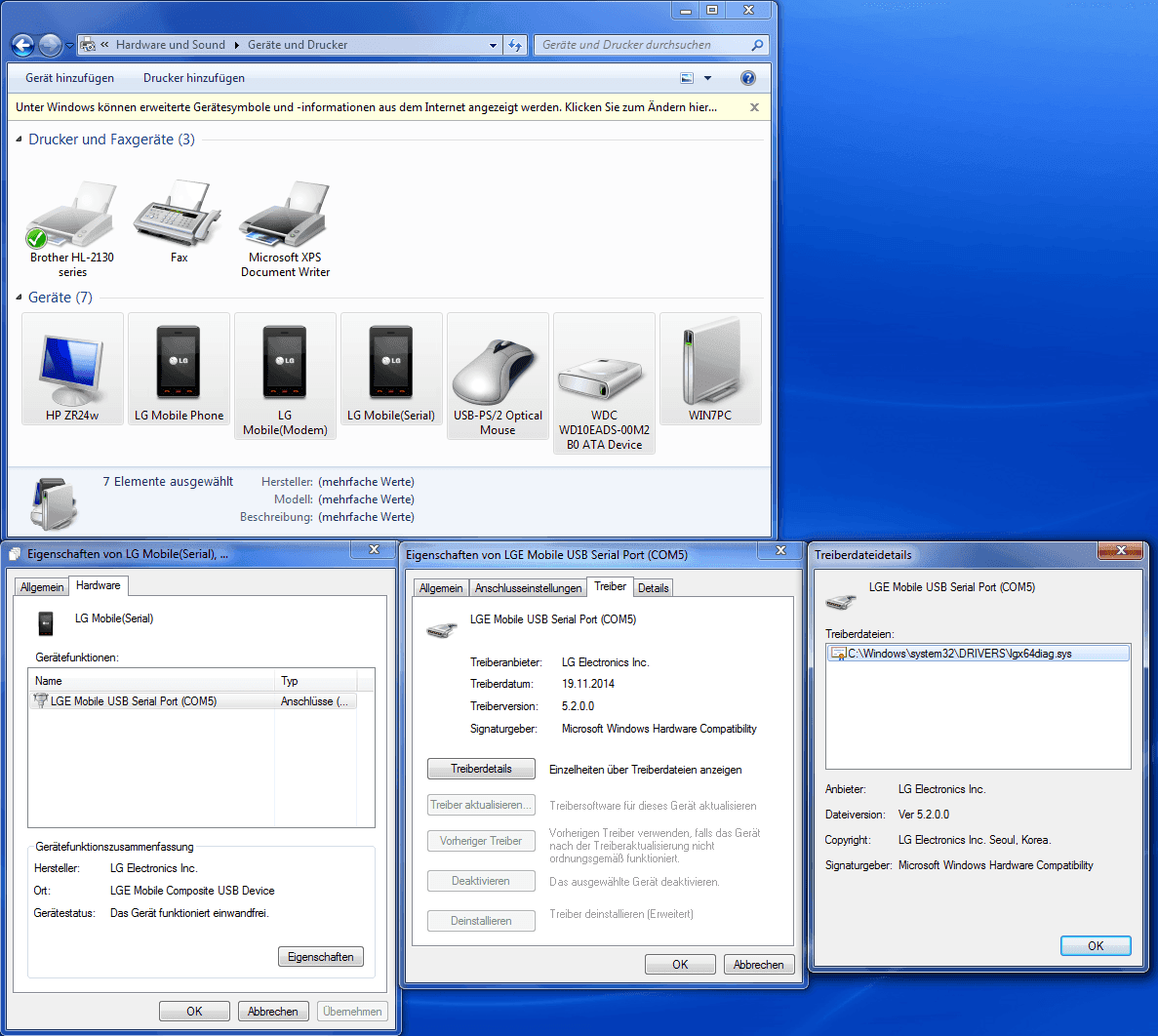Click the view change icon in toolbar
Viewport: 1158px width, 1036px height.
687,77
